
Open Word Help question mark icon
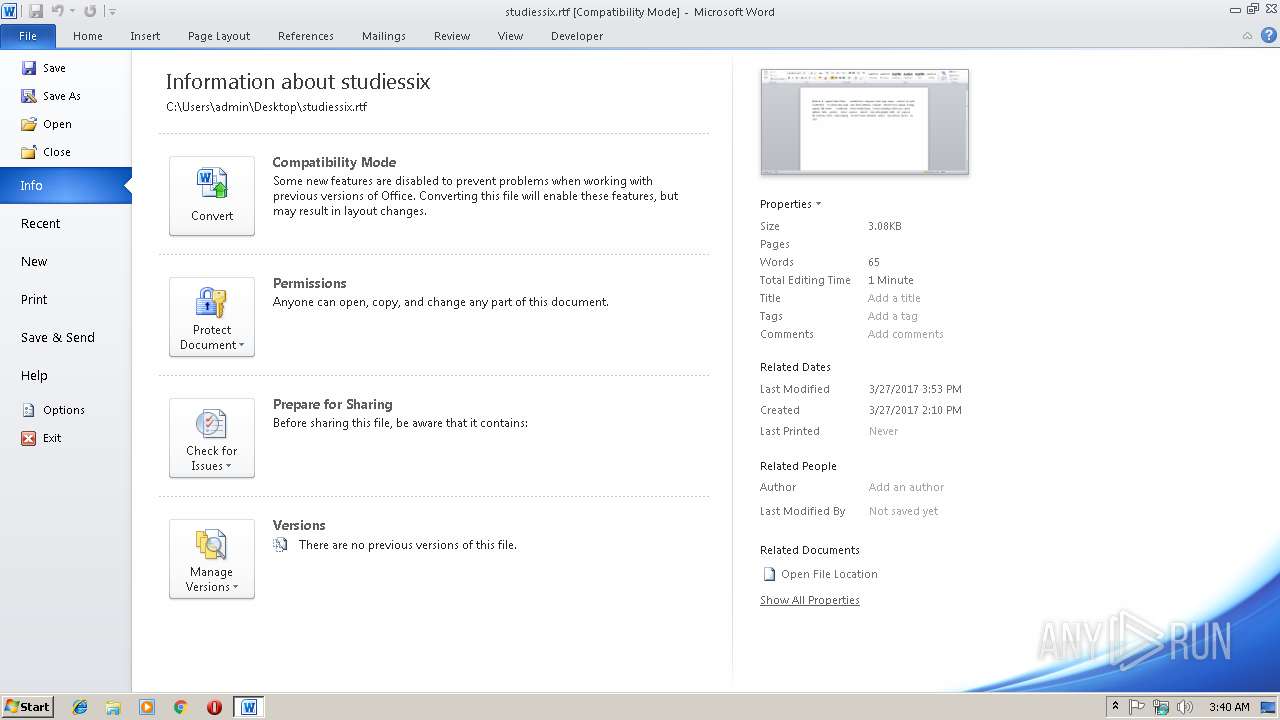point(1267,36)
